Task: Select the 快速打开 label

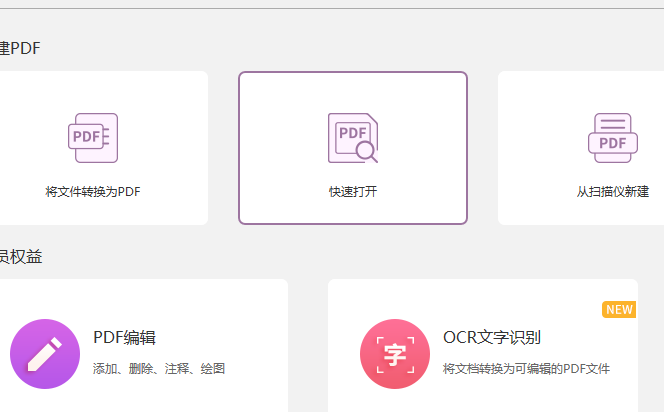Action: [353, 192]
